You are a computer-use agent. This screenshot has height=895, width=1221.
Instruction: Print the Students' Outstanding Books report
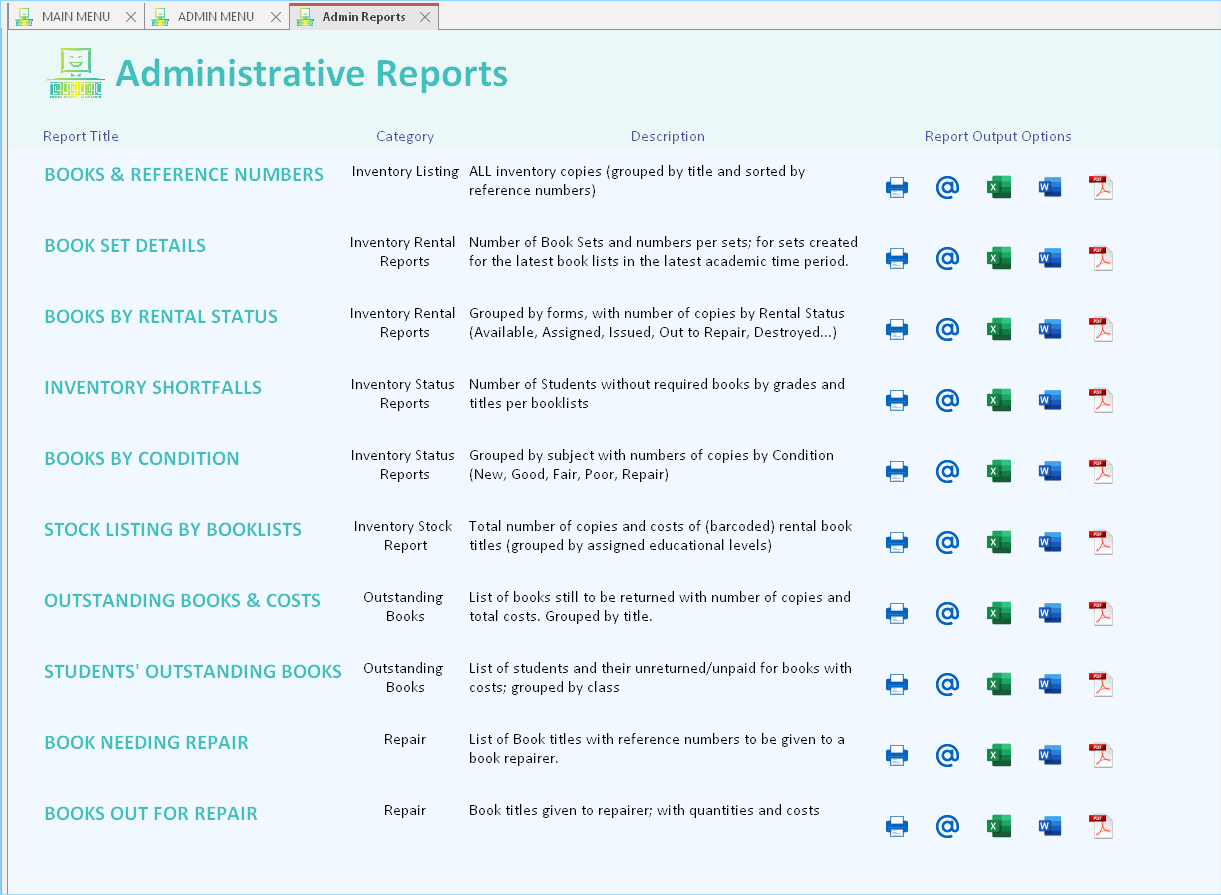(897, 684)
